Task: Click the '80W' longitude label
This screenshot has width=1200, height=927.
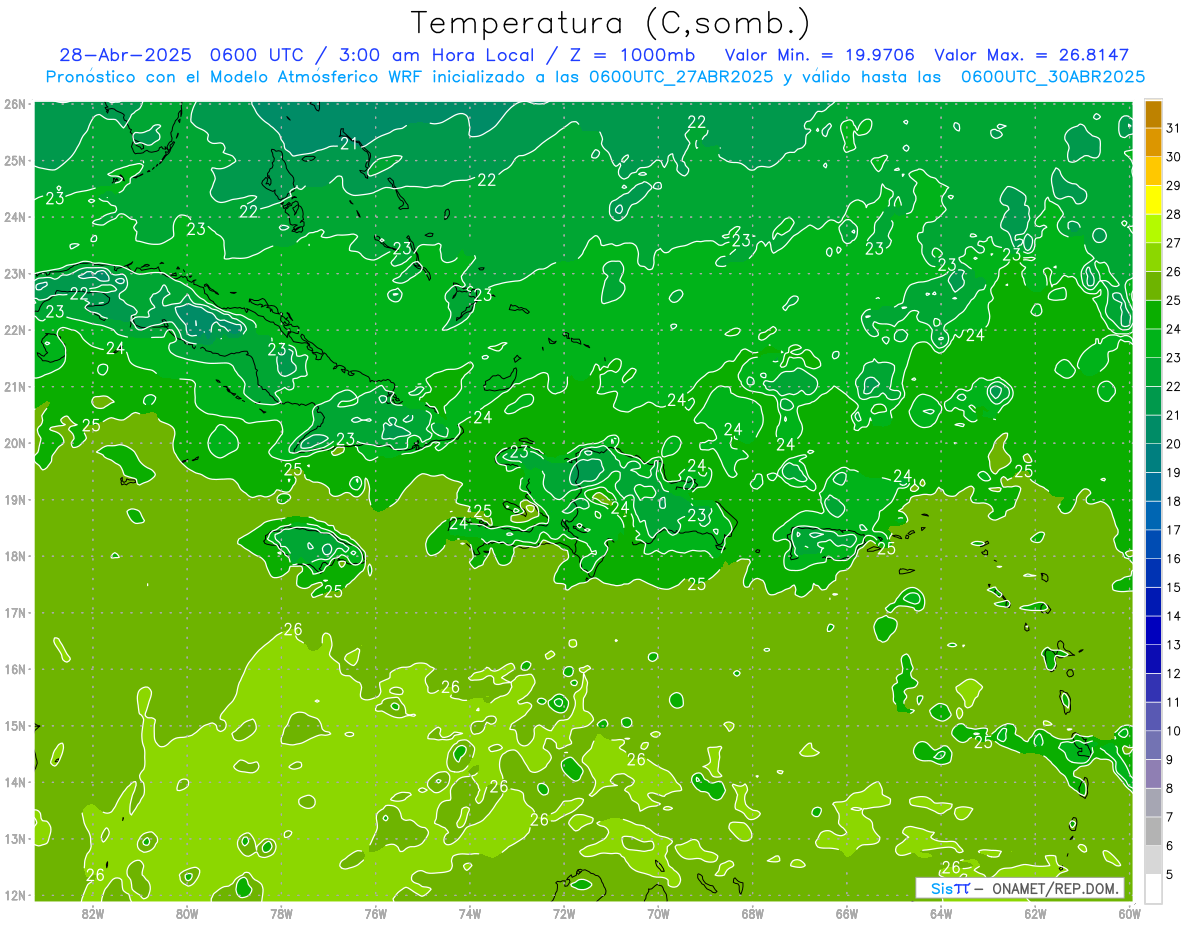Action: coord(187,913)
